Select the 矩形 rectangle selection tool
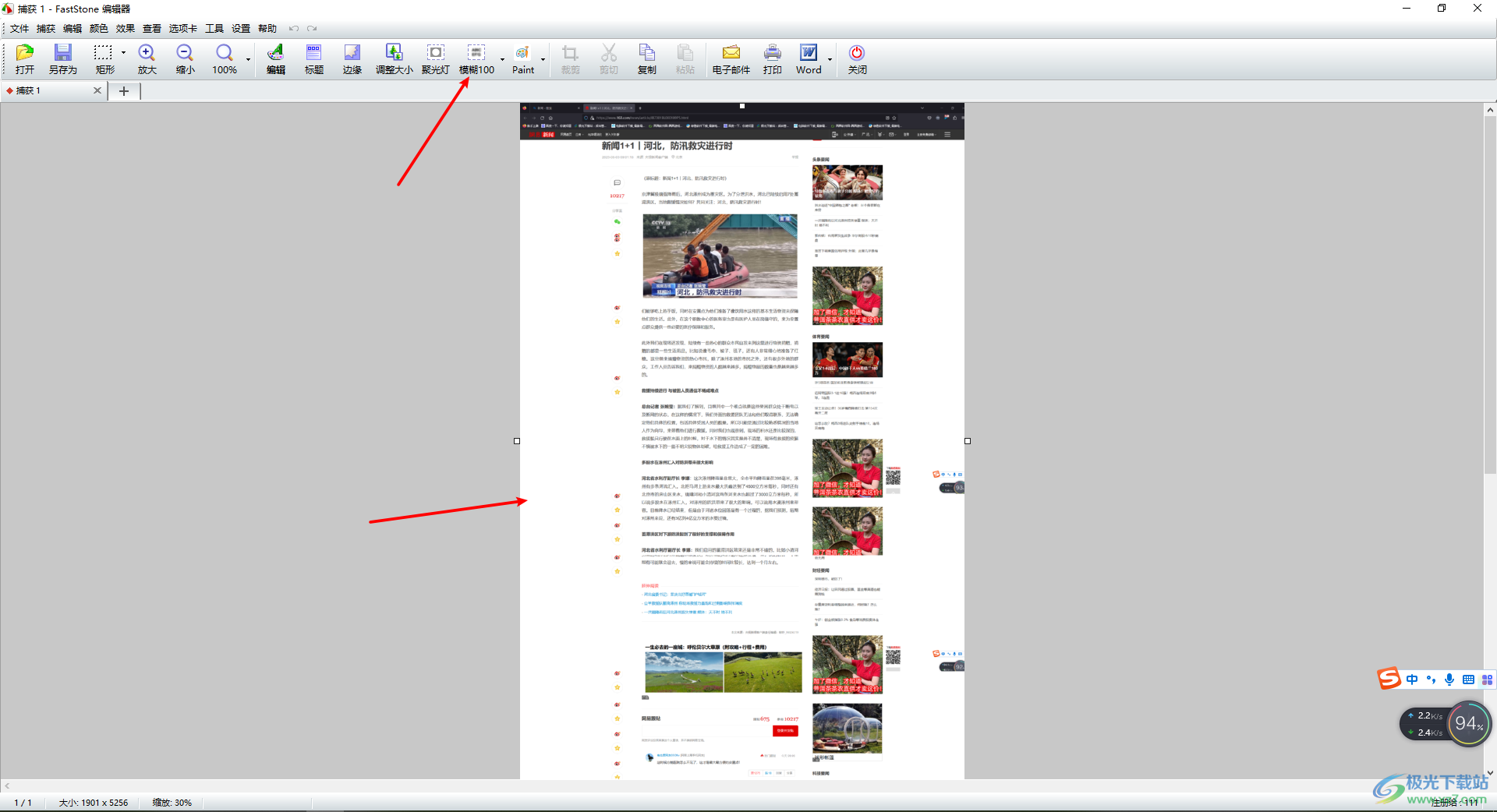 coord(104,59)
